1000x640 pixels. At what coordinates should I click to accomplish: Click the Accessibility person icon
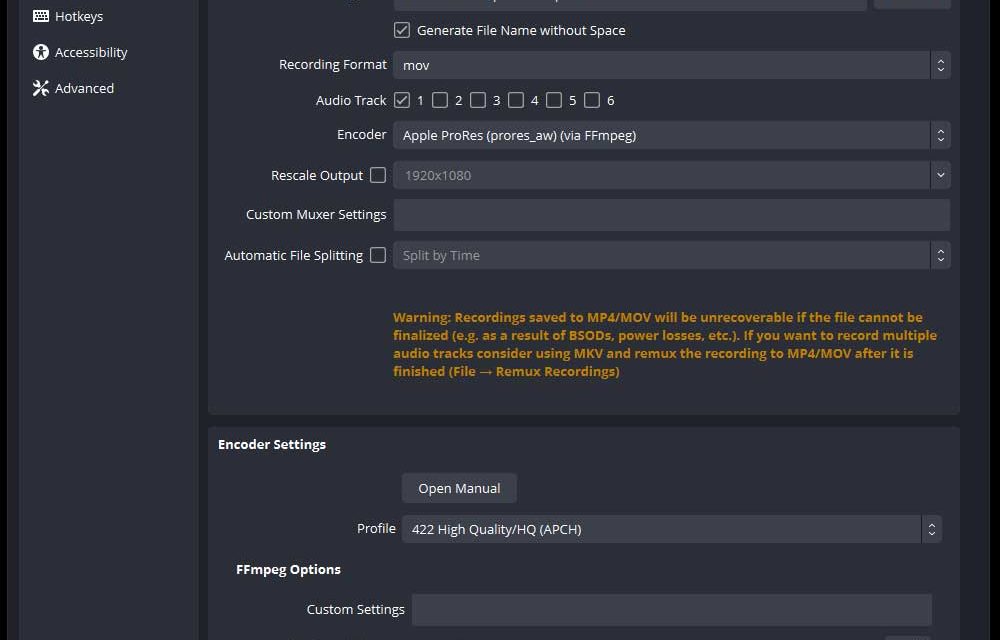tap(41, 52)
